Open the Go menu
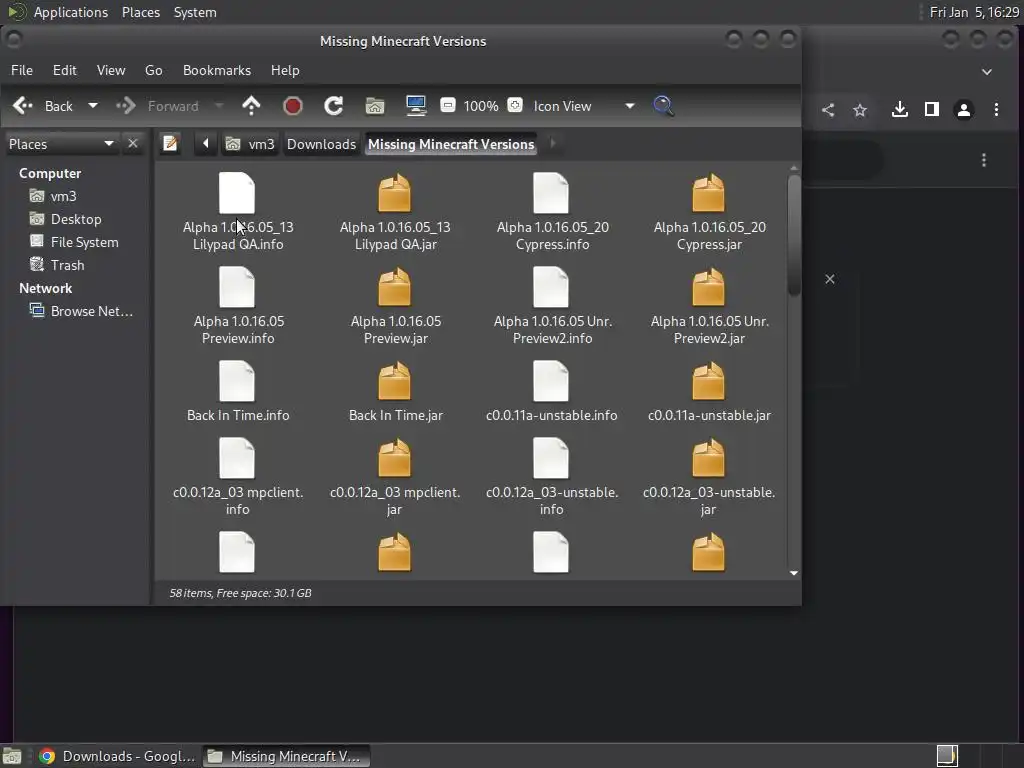Viewport: 1024px width, 768px height. 153,70
